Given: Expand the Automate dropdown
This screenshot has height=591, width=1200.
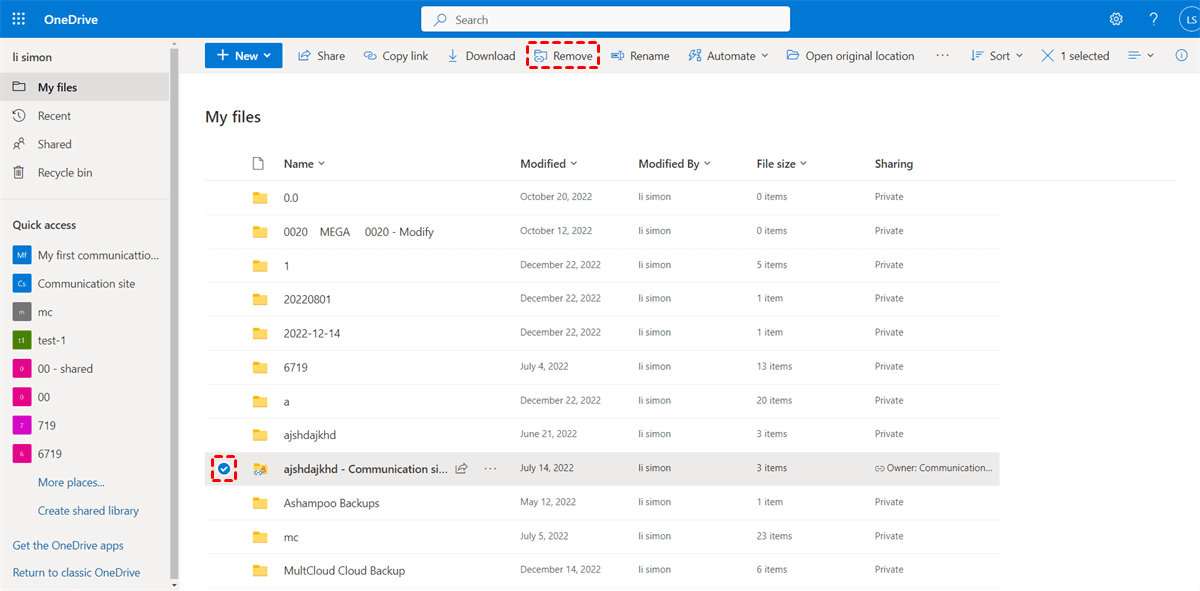Looking at the screenshot, I should click(728, 55).
